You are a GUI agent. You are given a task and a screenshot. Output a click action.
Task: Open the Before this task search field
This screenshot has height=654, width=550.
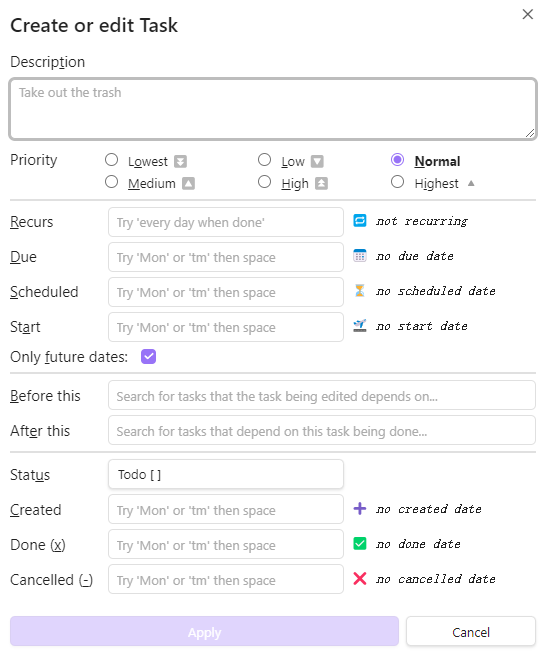(321, 395)
